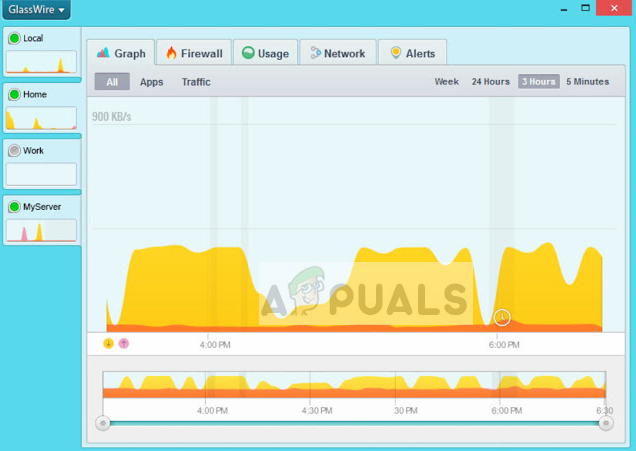Set time range to 24 Hours
This screenshot has height=451, width=636.
point(490,82)
